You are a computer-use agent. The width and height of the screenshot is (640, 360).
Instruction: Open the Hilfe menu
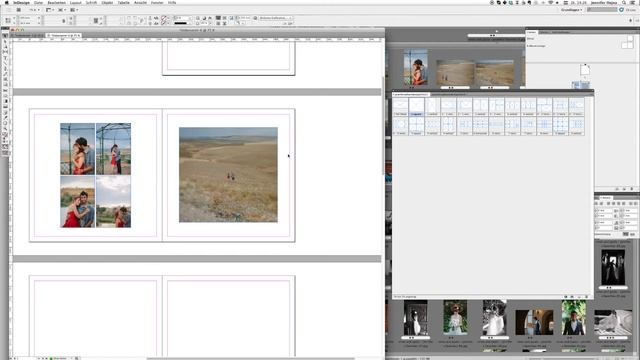[172, 2]
